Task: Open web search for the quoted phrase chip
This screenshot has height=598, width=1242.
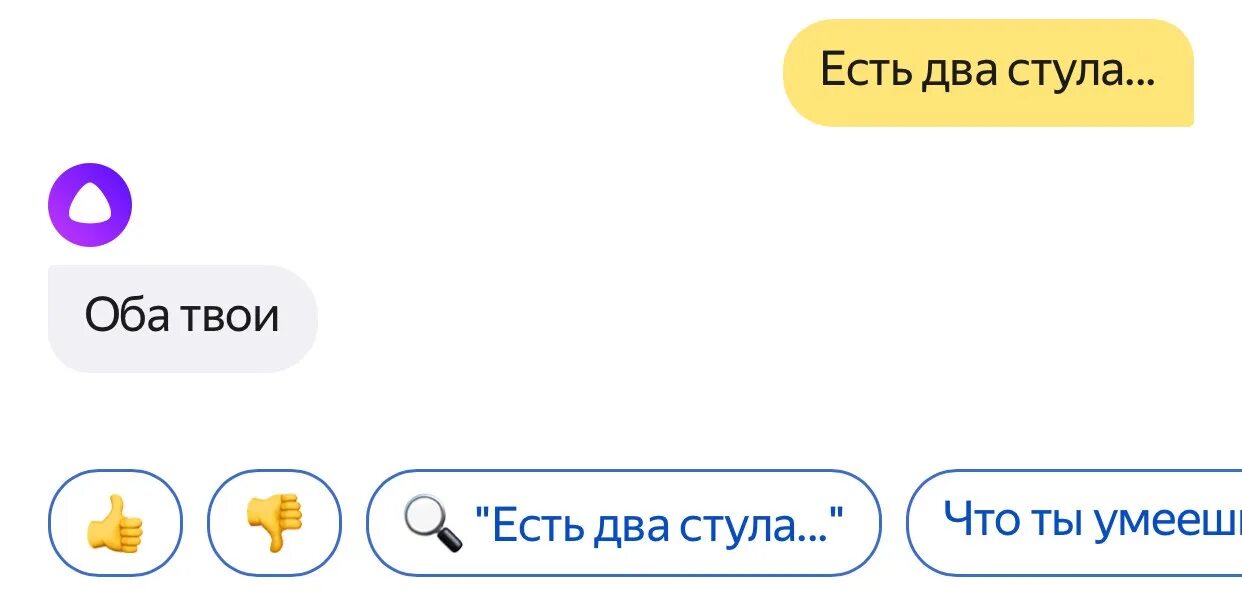Action: [623, 523]
